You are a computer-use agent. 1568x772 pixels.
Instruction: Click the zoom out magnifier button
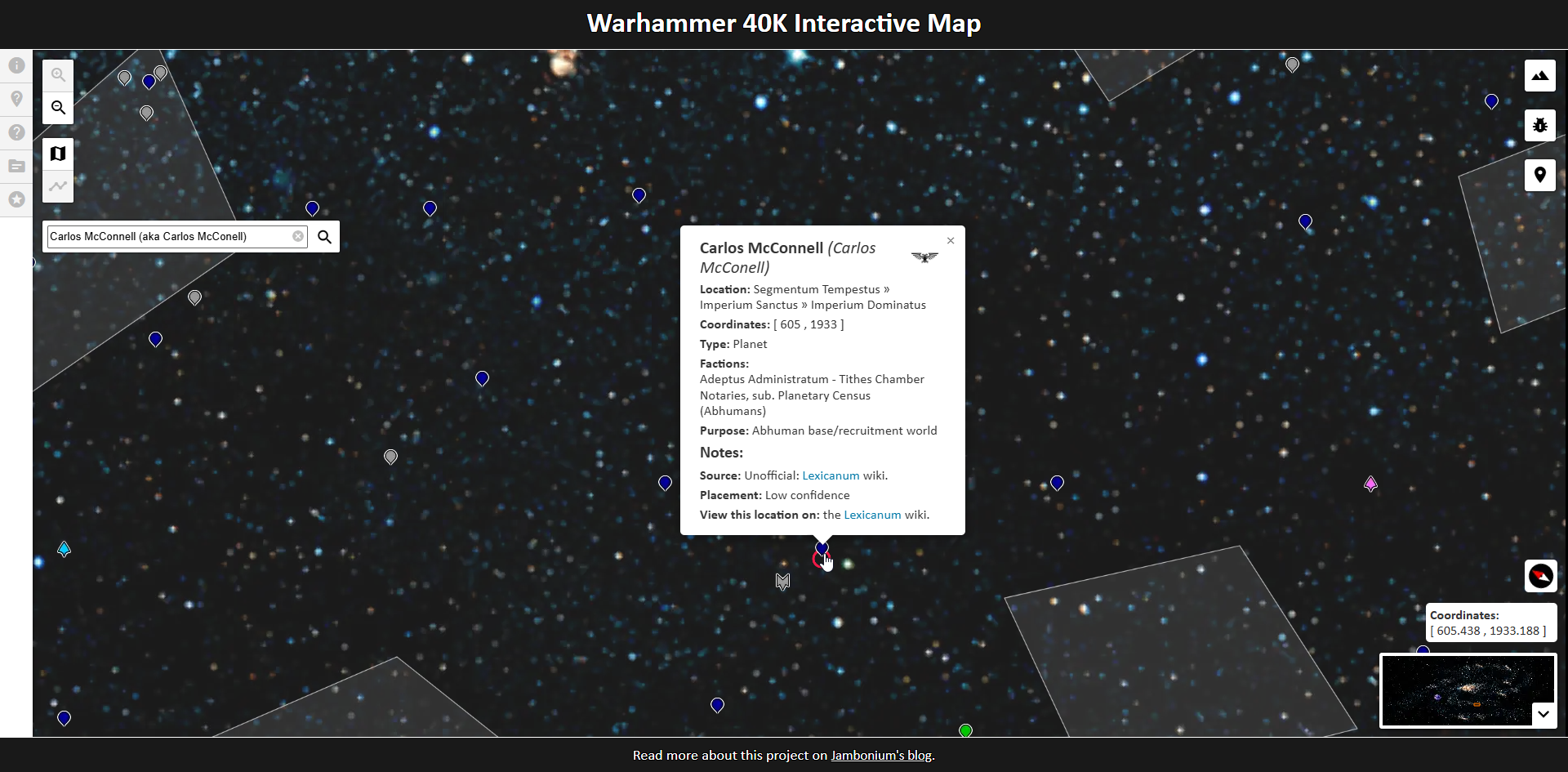[58, 107]
